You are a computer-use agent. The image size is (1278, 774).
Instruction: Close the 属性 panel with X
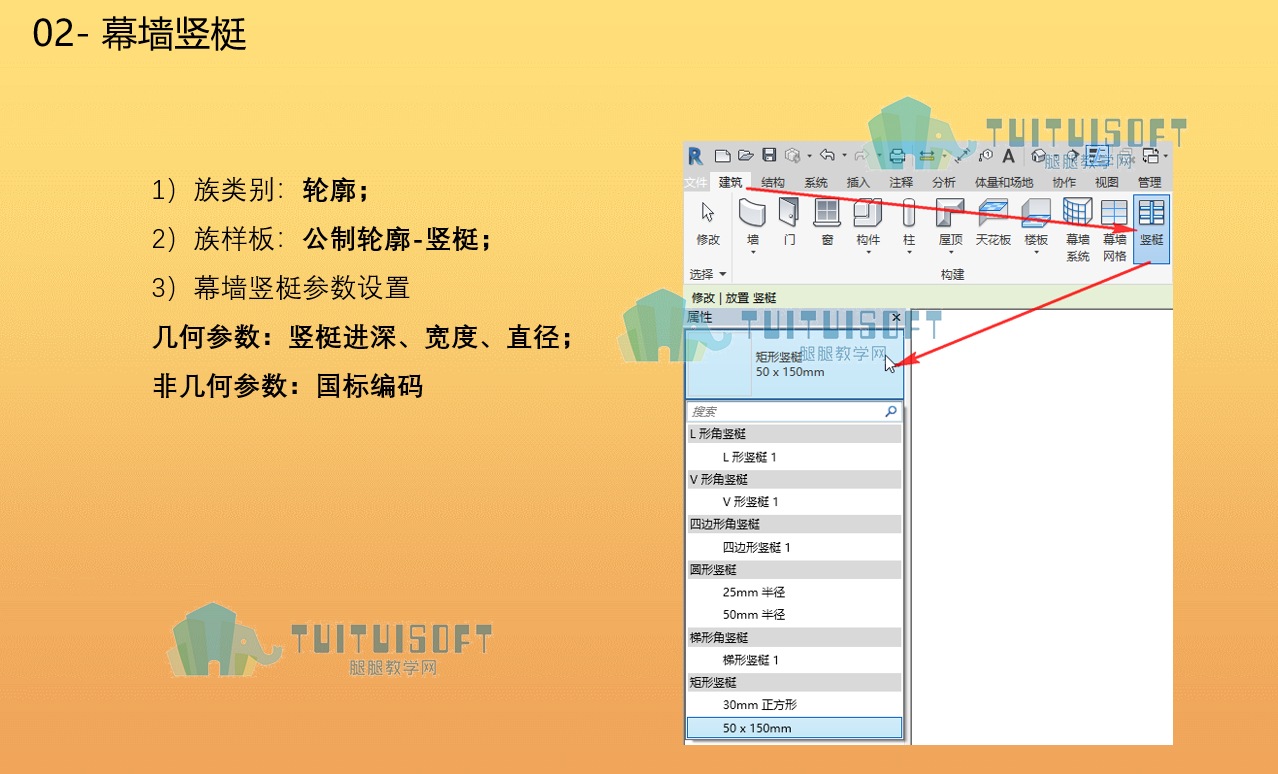(x=896, y=317)
